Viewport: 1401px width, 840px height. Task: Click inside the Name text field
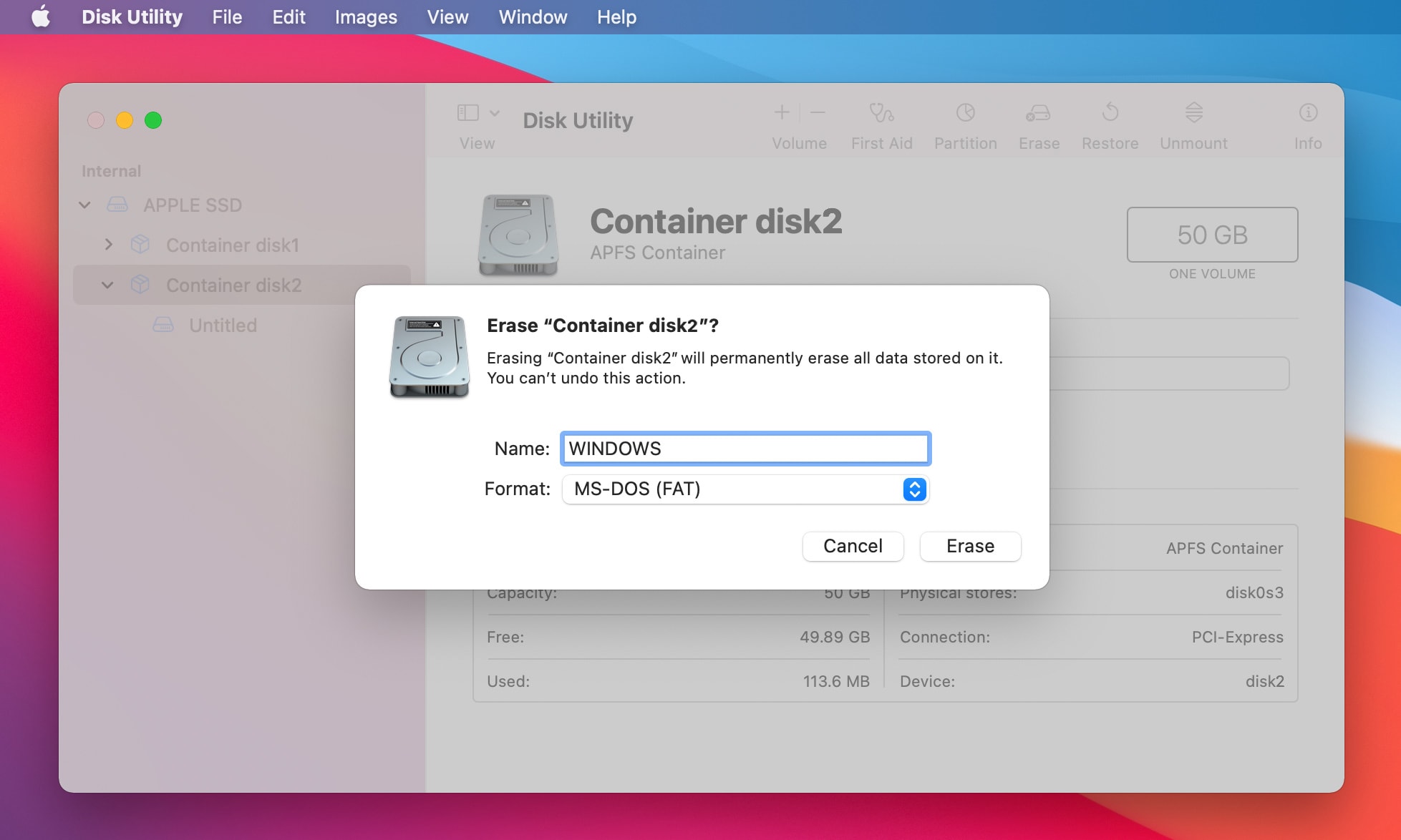745,449
